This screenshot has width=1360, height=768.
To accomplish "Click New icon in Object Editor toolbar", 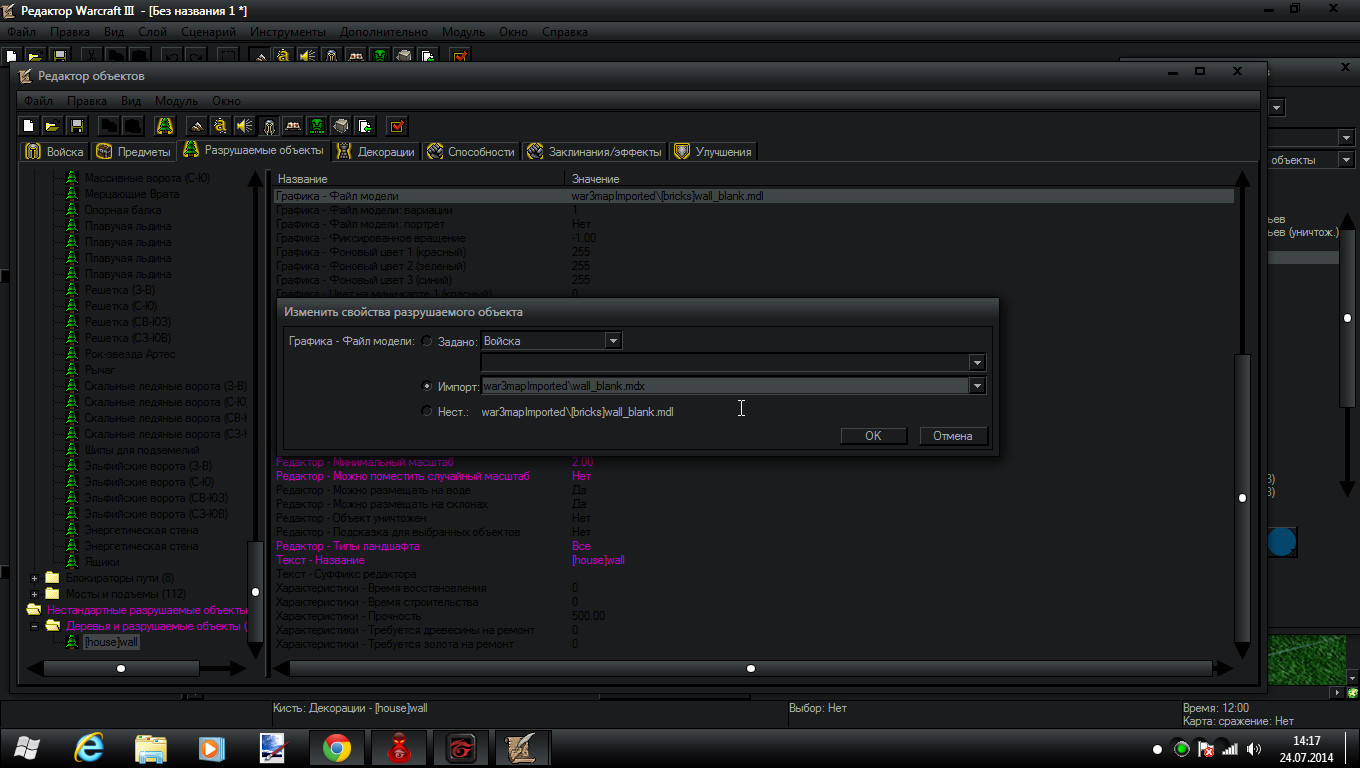I will 29,126.
